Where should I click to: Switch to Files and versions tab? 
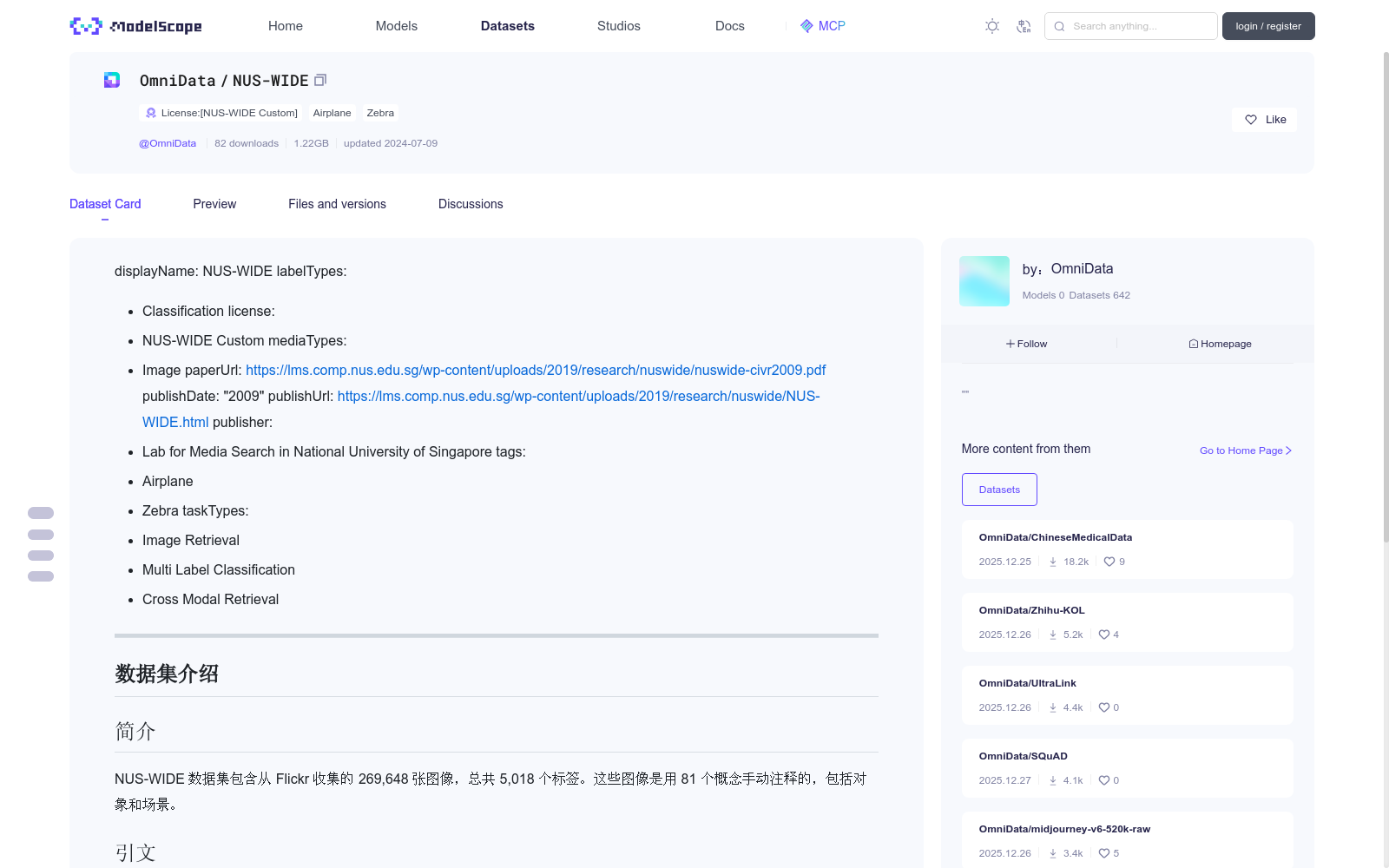click(x=337, y=204)
